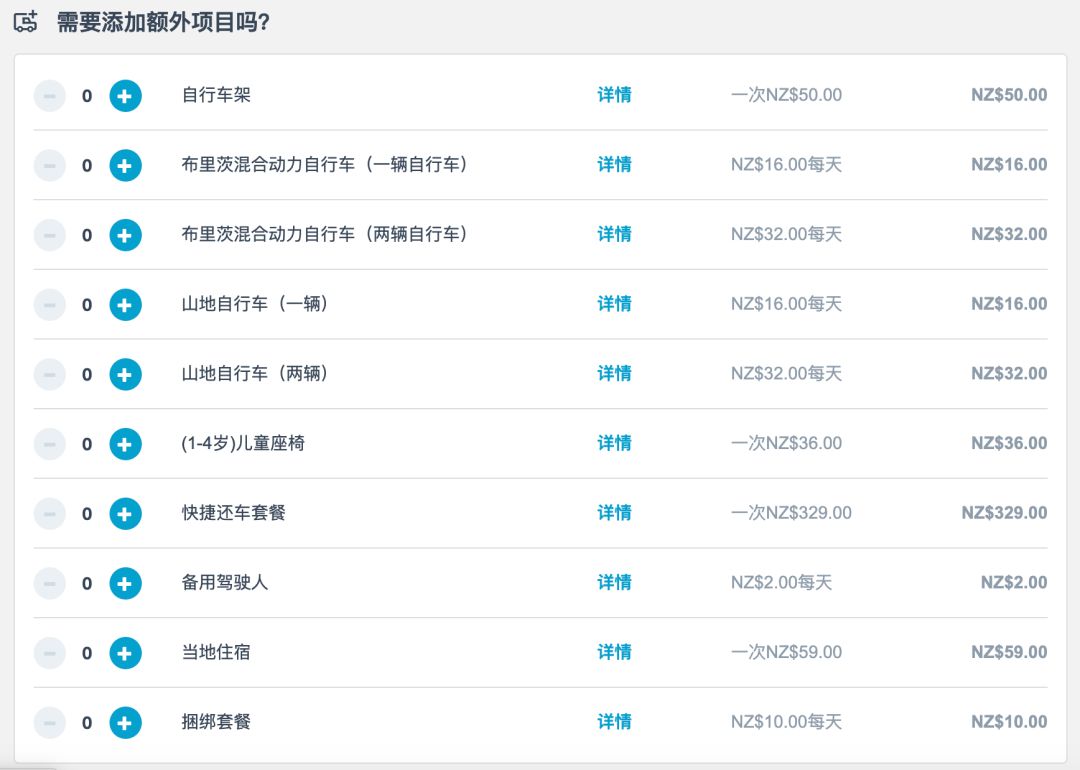Increase 捆绑套餐 quantity by one
This screenshot has width=1080, height=770.
[125, 722]
